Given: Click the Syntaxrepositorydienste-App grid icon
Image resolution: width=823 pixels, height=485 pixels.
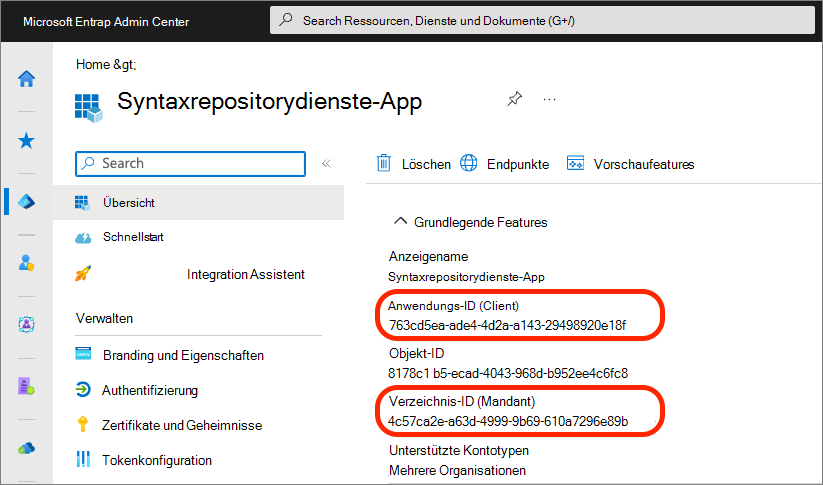Looking at the screenshot, I should coord(88,108).
